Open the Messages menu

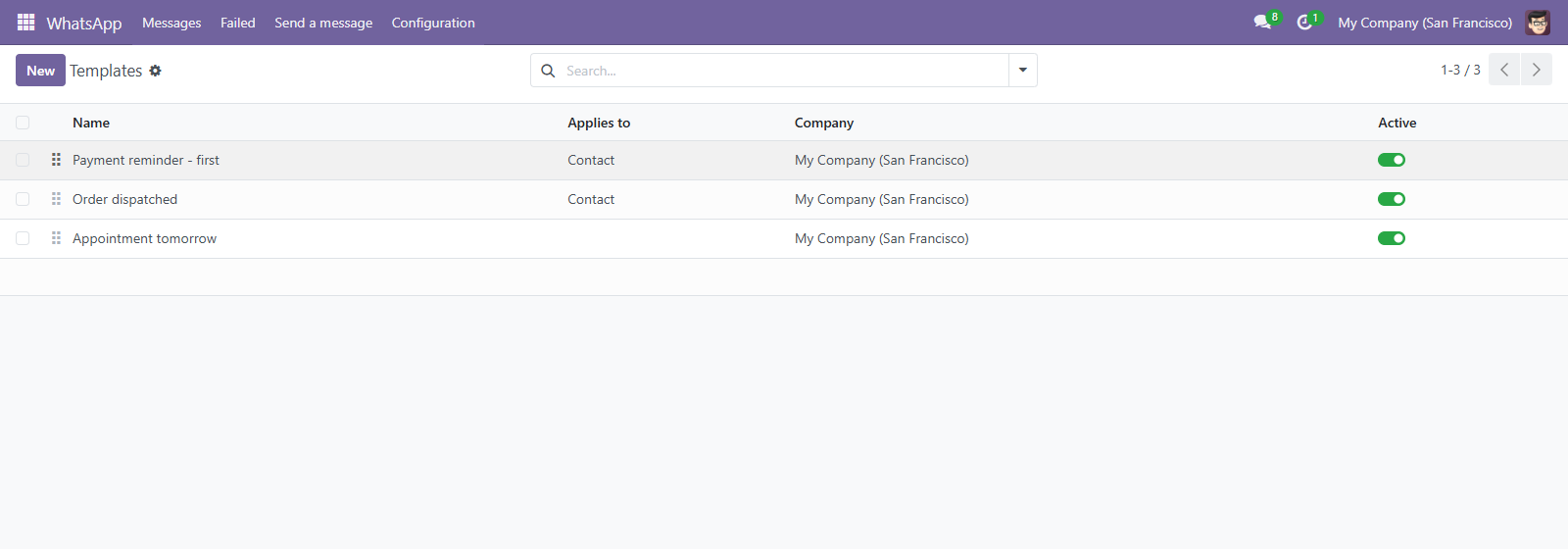tap(171, 23)
